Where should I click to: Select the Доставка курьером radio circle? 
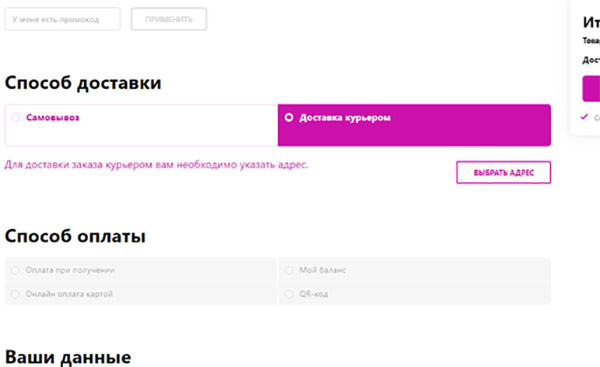(x=289, y=117)
